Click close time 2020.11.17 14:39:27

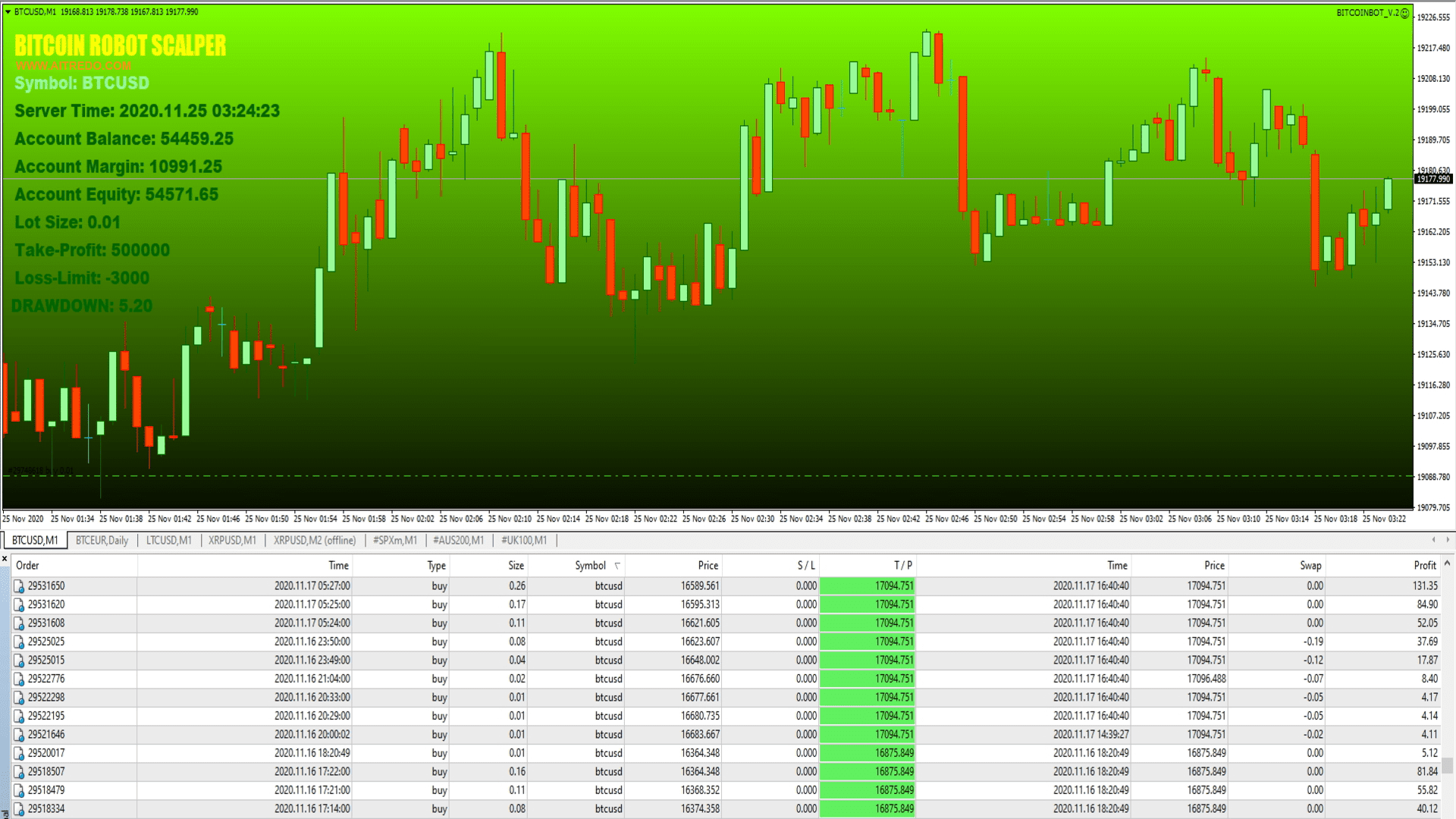pyautogui.click(x=1090, y=735)
